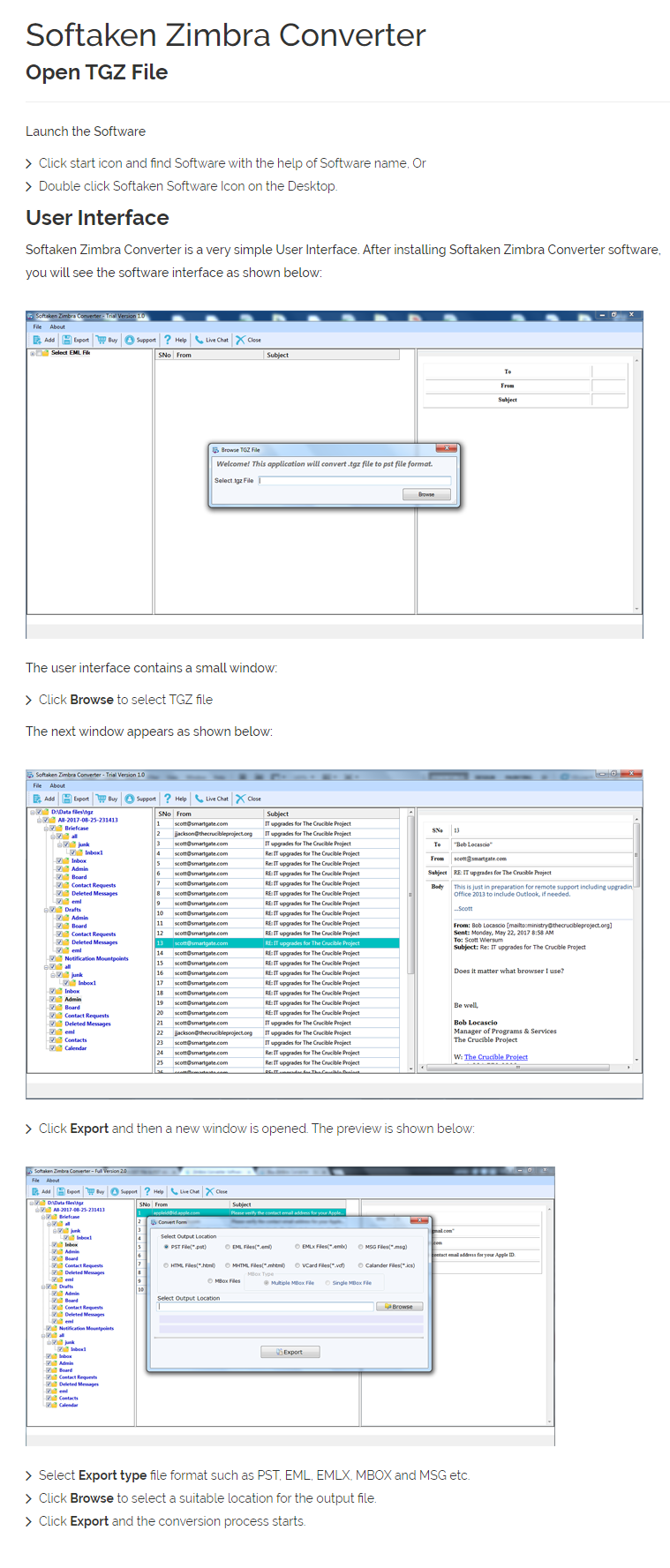Open The Crucible Project link in preview
Image resolution: width=670 pixels, height=1568 pixels.
coord(496,1057)
